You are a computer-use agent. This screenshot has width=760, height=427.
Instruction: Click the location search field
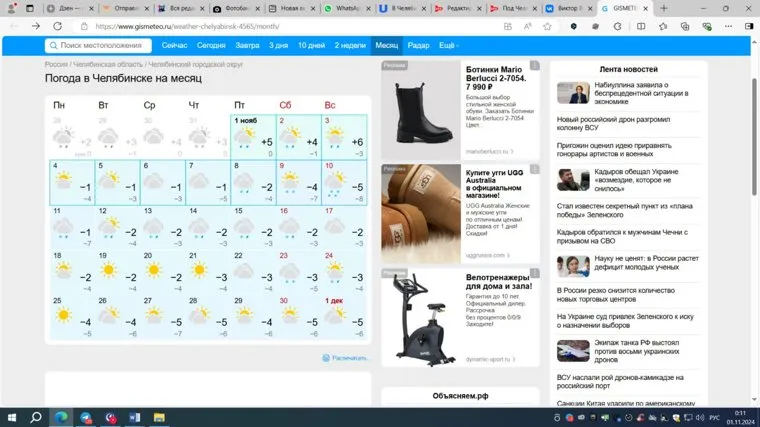tap(98, 46)
